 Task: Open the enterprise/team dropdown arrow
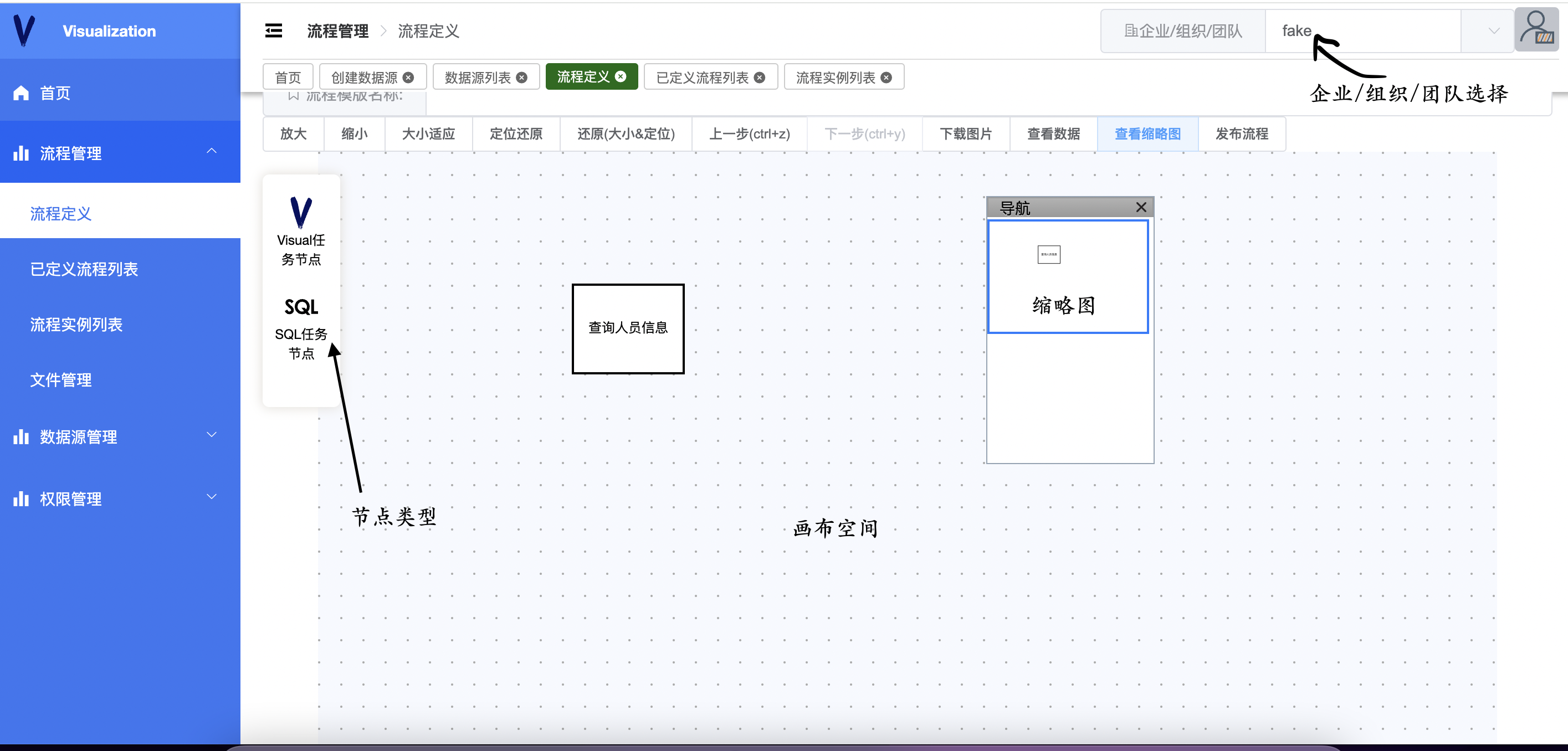pos(1494,31)
